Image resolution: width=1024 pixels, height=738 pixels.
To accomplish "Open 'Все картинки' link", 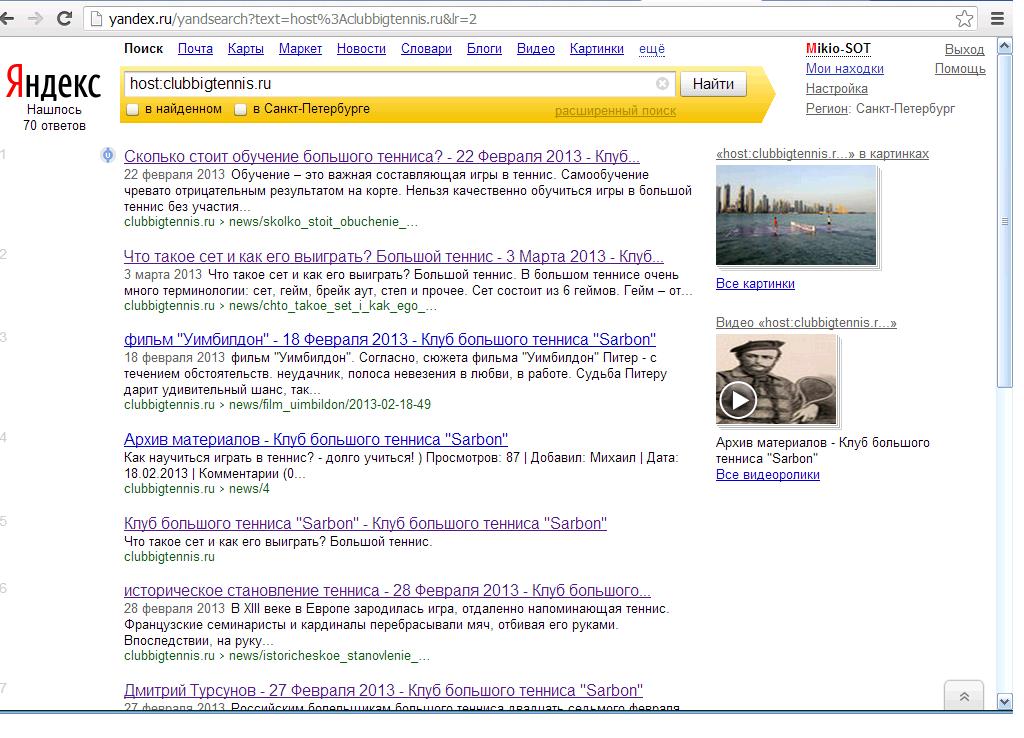I will point(755,284).
